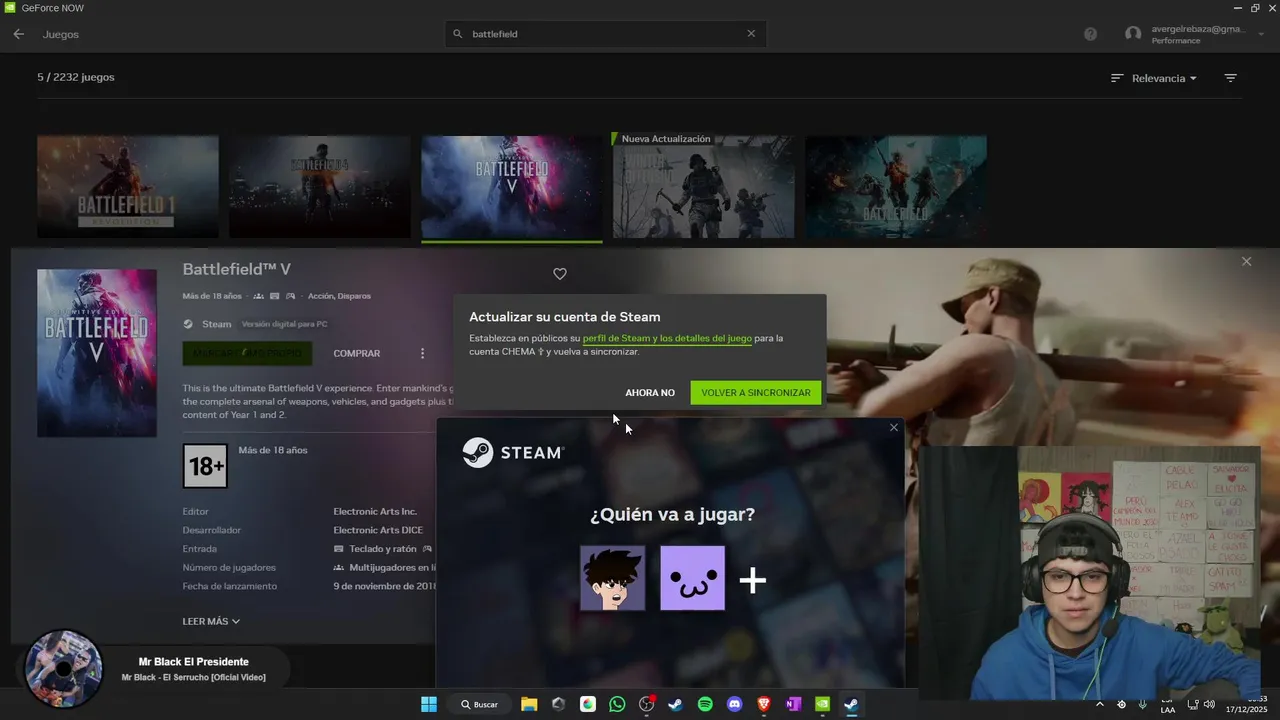The height and width of the screenshot is (720, 1280).
Task: Open the account menu for avergelrebaza
Action: pos(1195,34)
